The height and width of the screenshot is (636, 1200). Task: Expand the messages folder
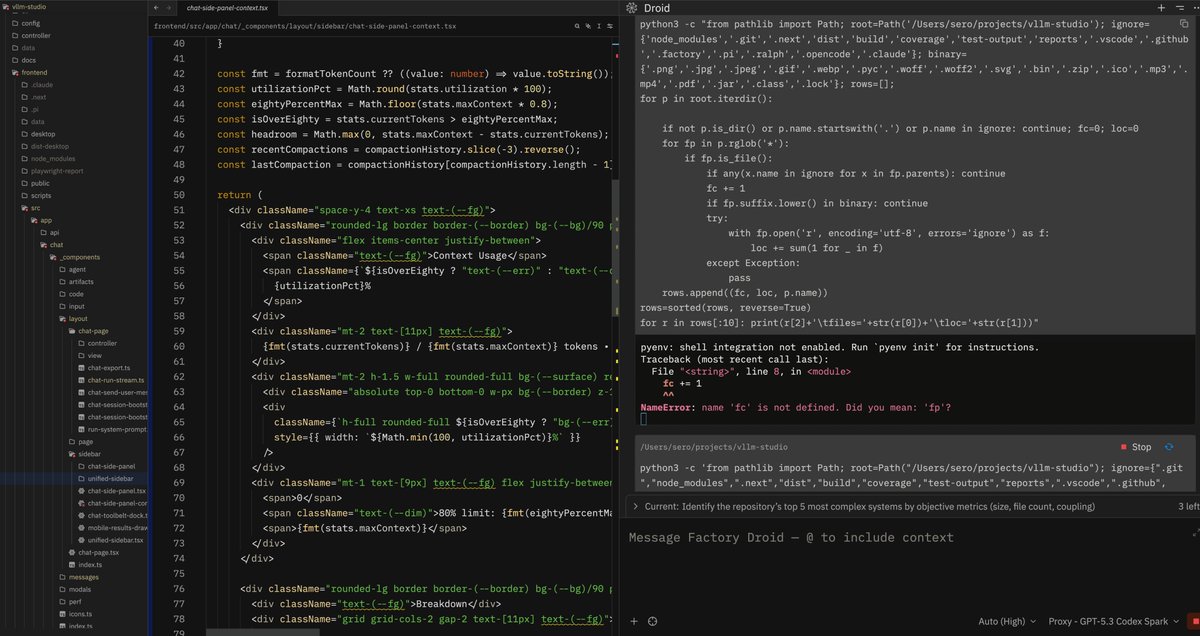click(x=77, y=577)
